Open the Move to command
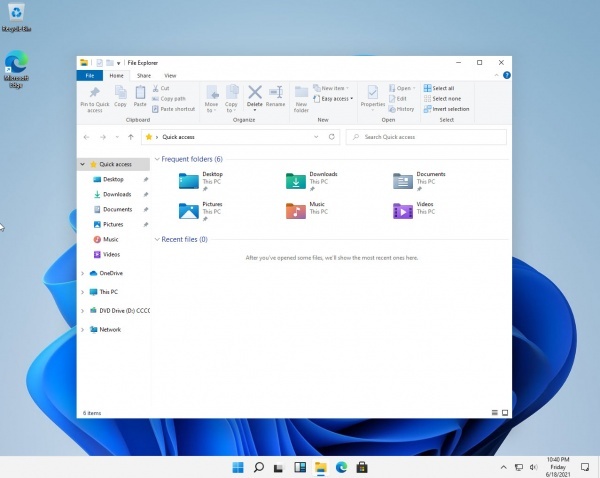This screenshot has height=478, width=600. click(x=212, y=99)
